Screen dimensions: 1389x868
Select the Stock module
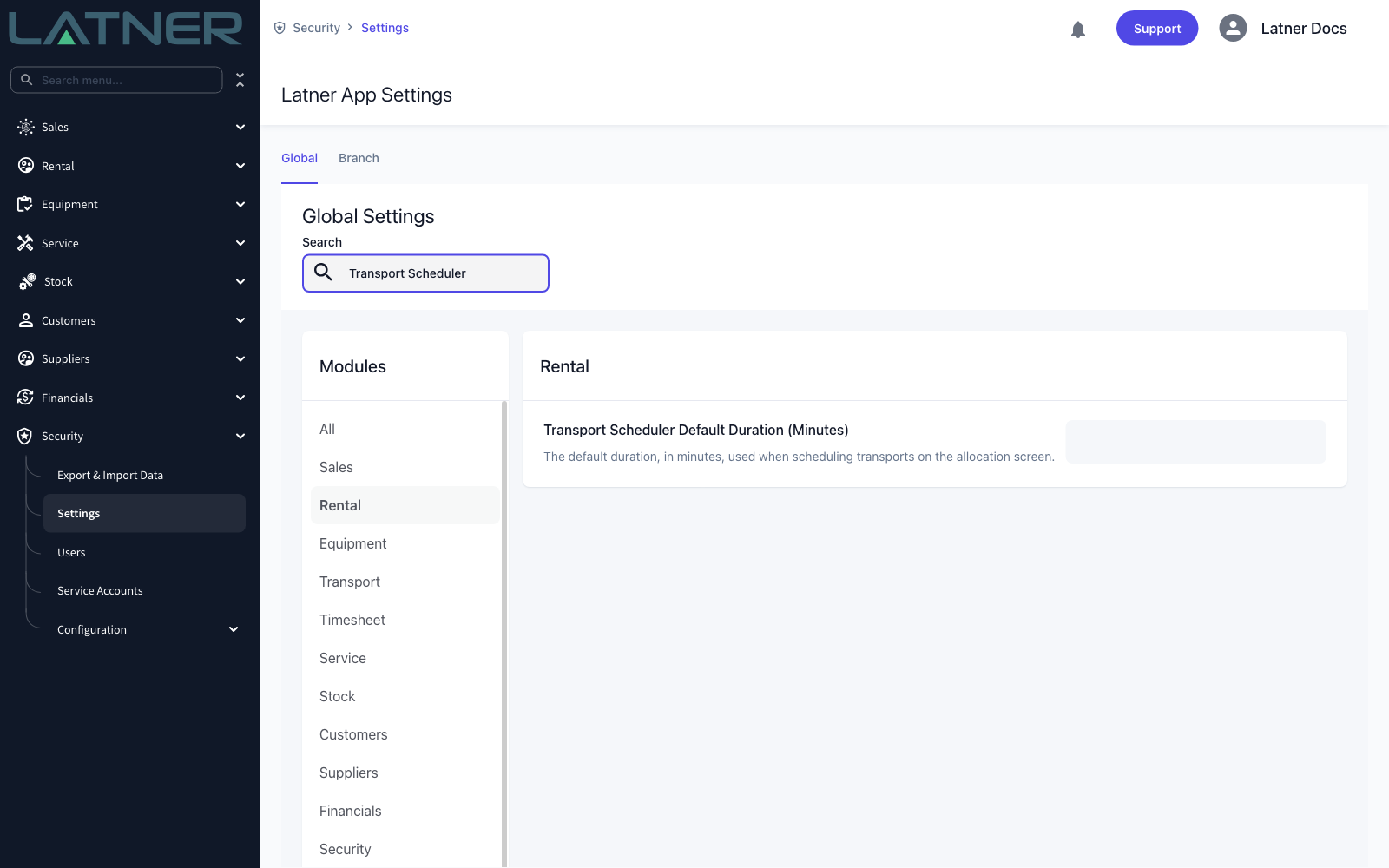[405, 696]
